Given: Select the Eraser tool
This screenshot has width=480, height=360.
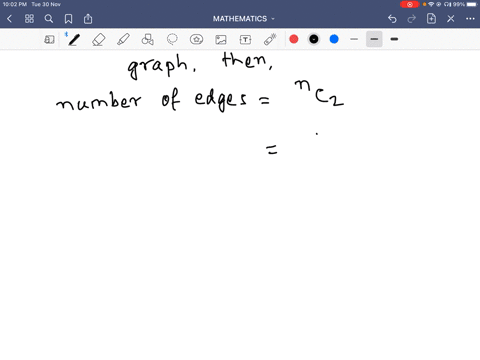Looking at the screenshot, I should tap(99, 40).
